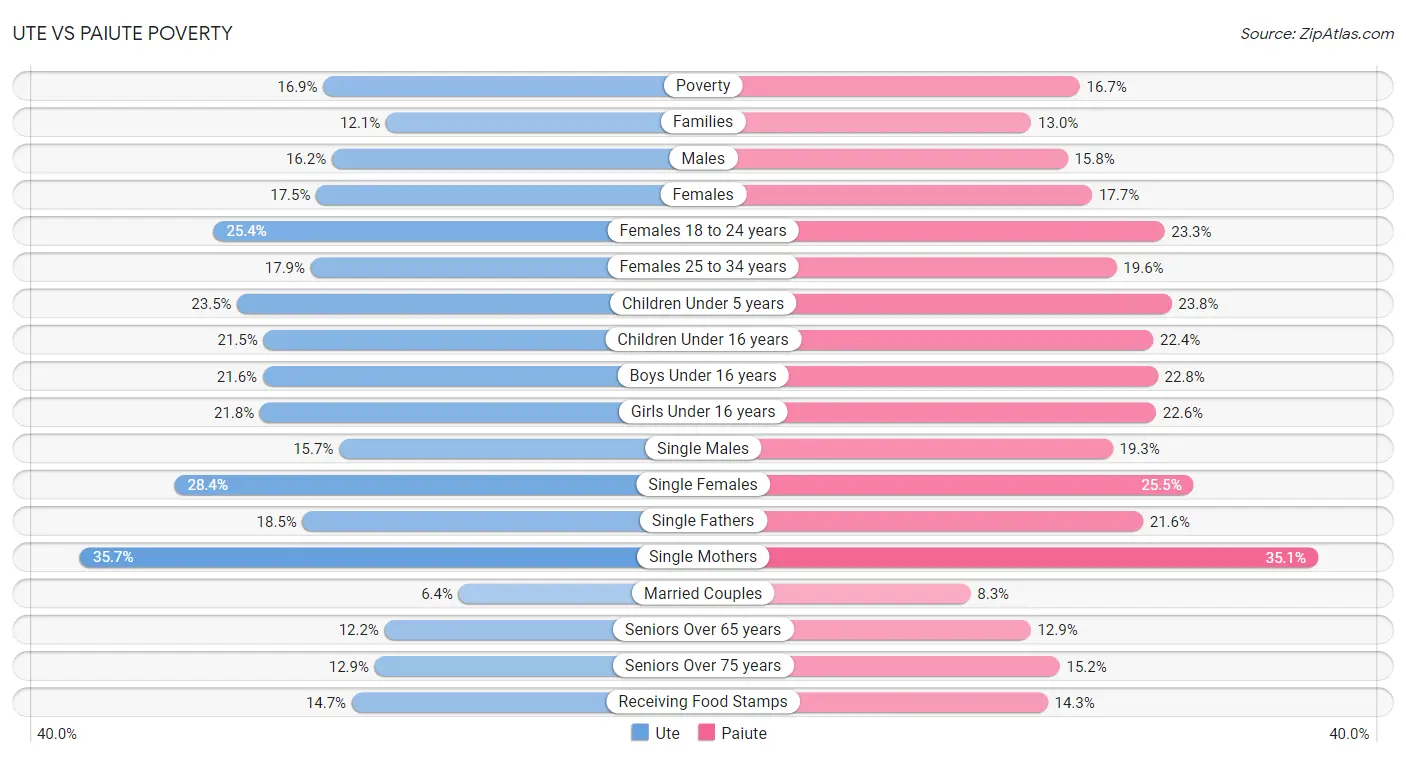Click the Paiute Married Couples 8.3% bar
1406x758 pixels.
(837, 594)
